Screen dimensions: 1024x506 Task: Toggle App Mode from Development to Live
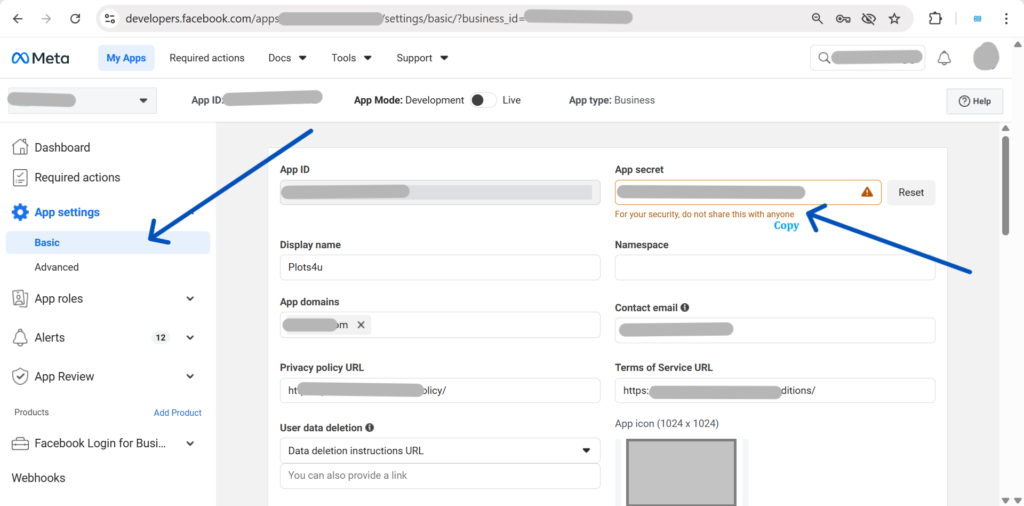(x=483, y=100)
